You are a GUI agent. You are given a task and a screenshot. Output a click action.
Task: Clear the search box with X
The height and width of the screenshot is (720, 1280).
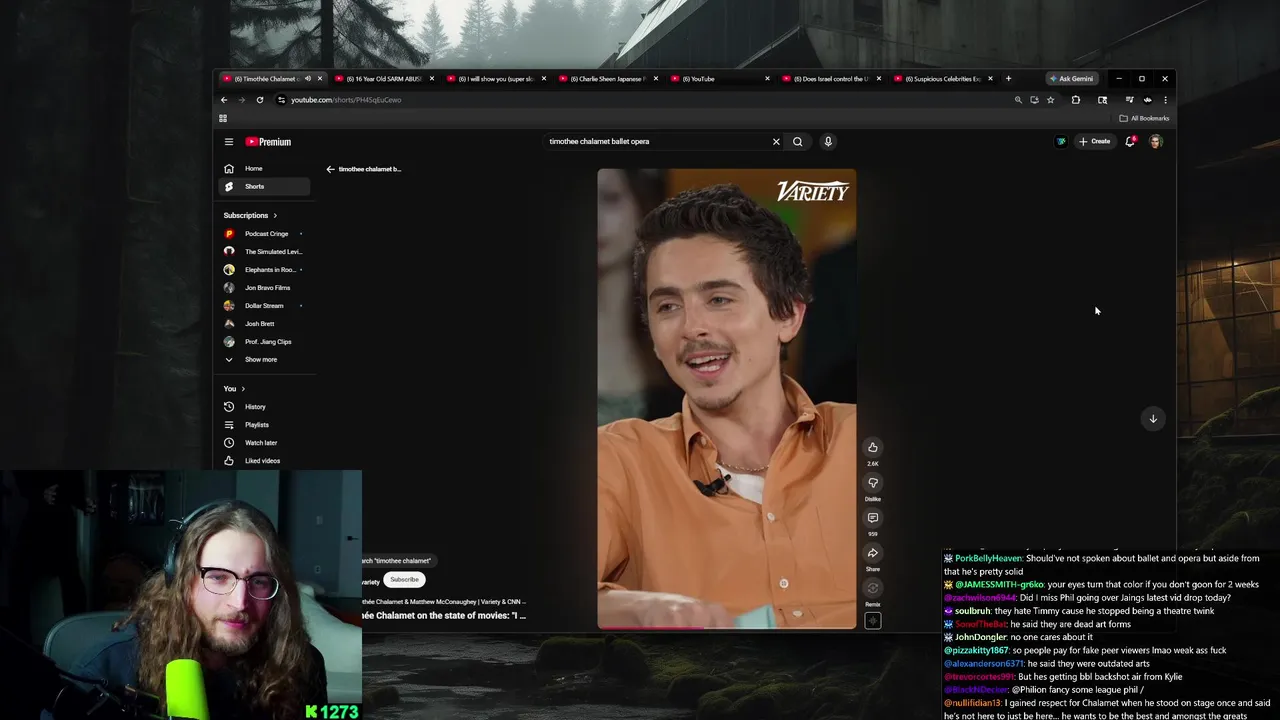[776, 141]
